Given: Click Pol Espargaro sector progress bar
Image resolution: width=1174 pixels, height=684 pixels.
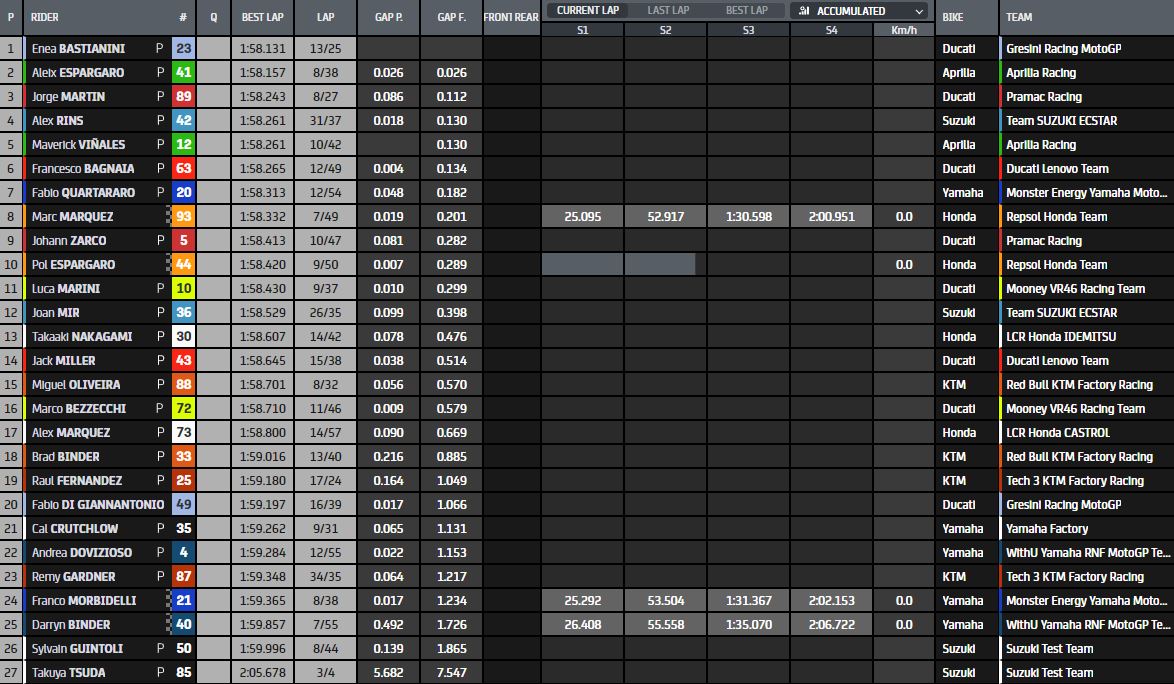Looking at the screenshot, I should (x=618, y=264).
